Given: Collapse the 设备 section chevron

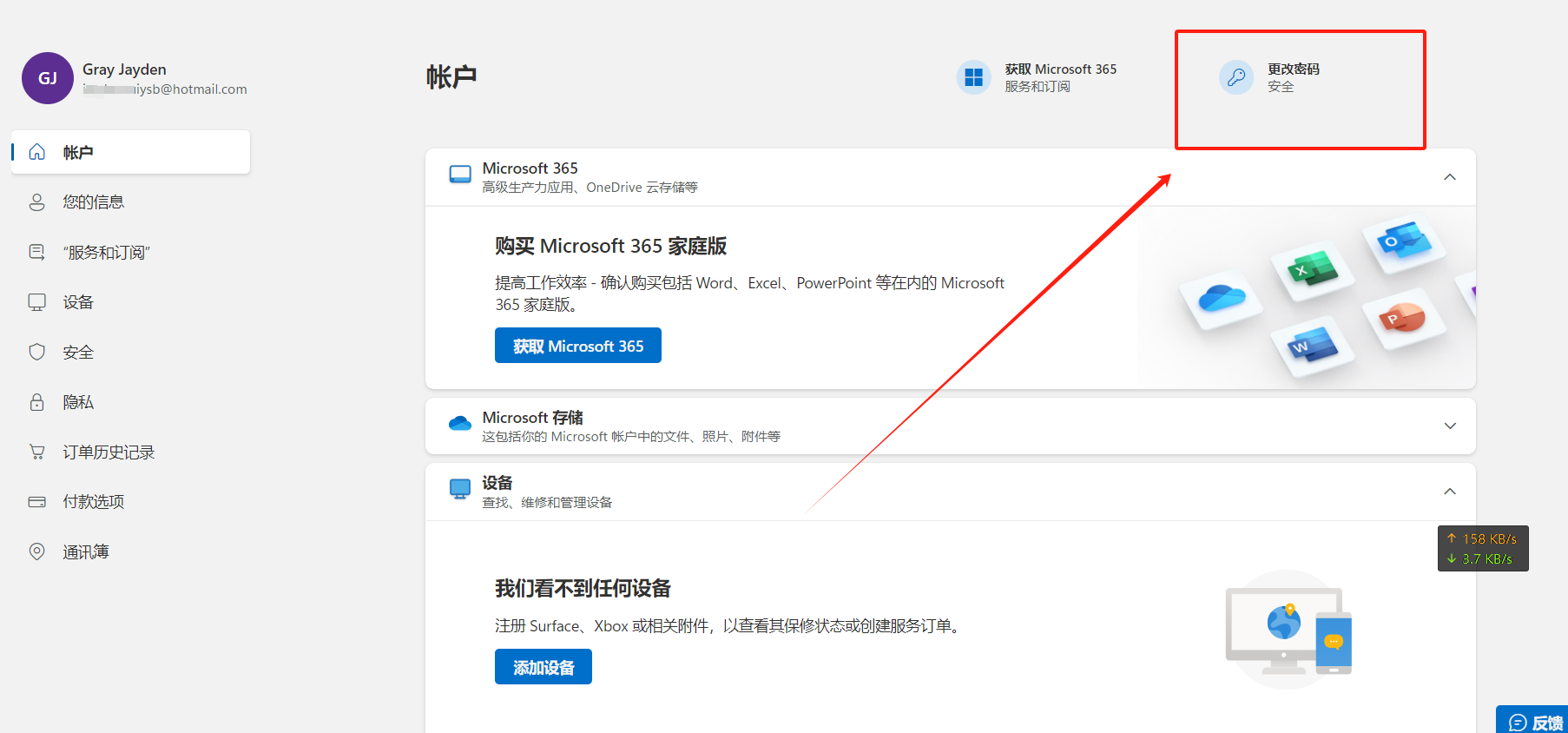Looking at the screenshot, I should [1450, 492].
